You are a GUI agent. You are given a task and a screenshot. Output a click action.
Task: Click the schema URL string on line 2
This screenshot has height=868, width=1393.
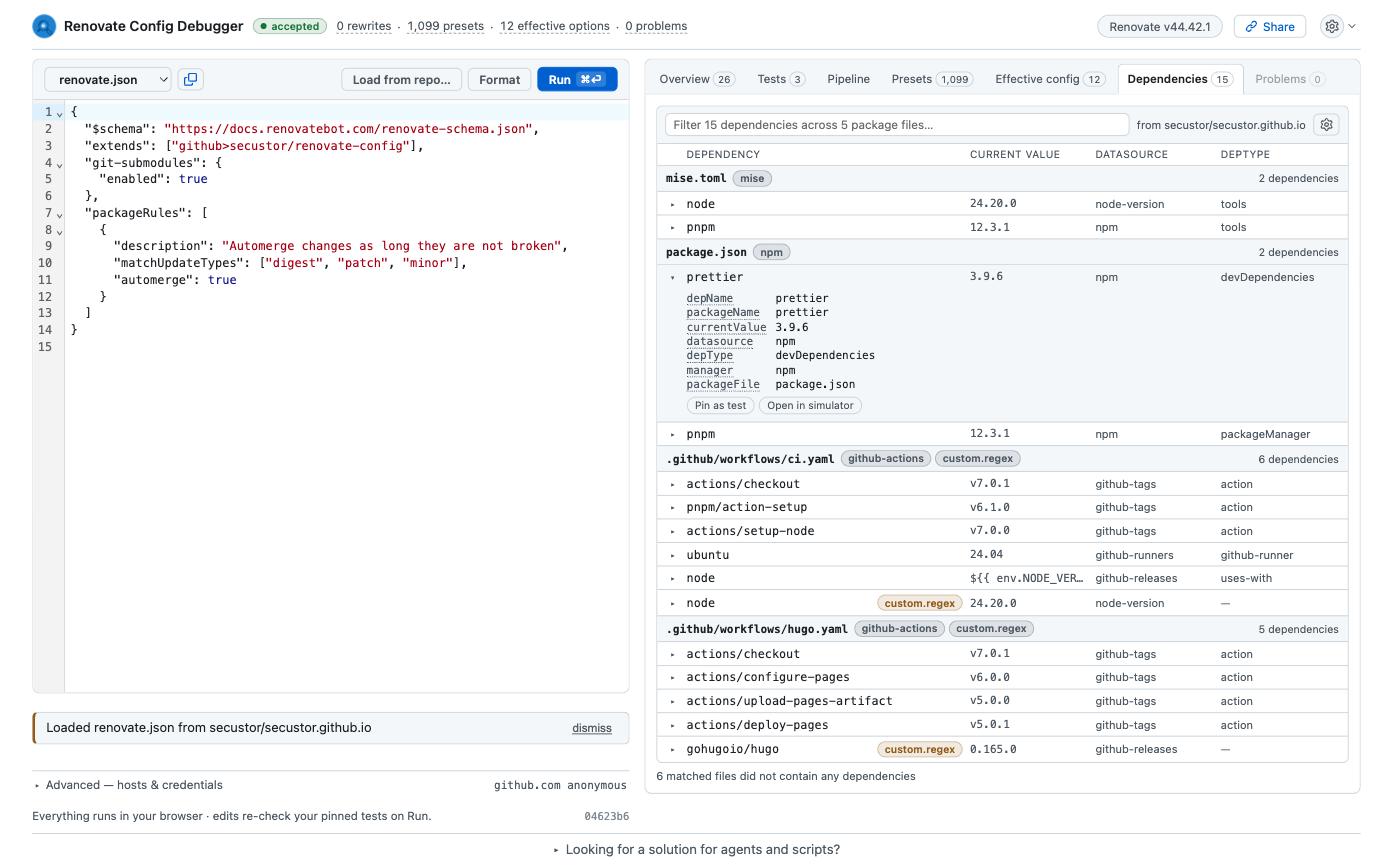[x=347, y=129]
